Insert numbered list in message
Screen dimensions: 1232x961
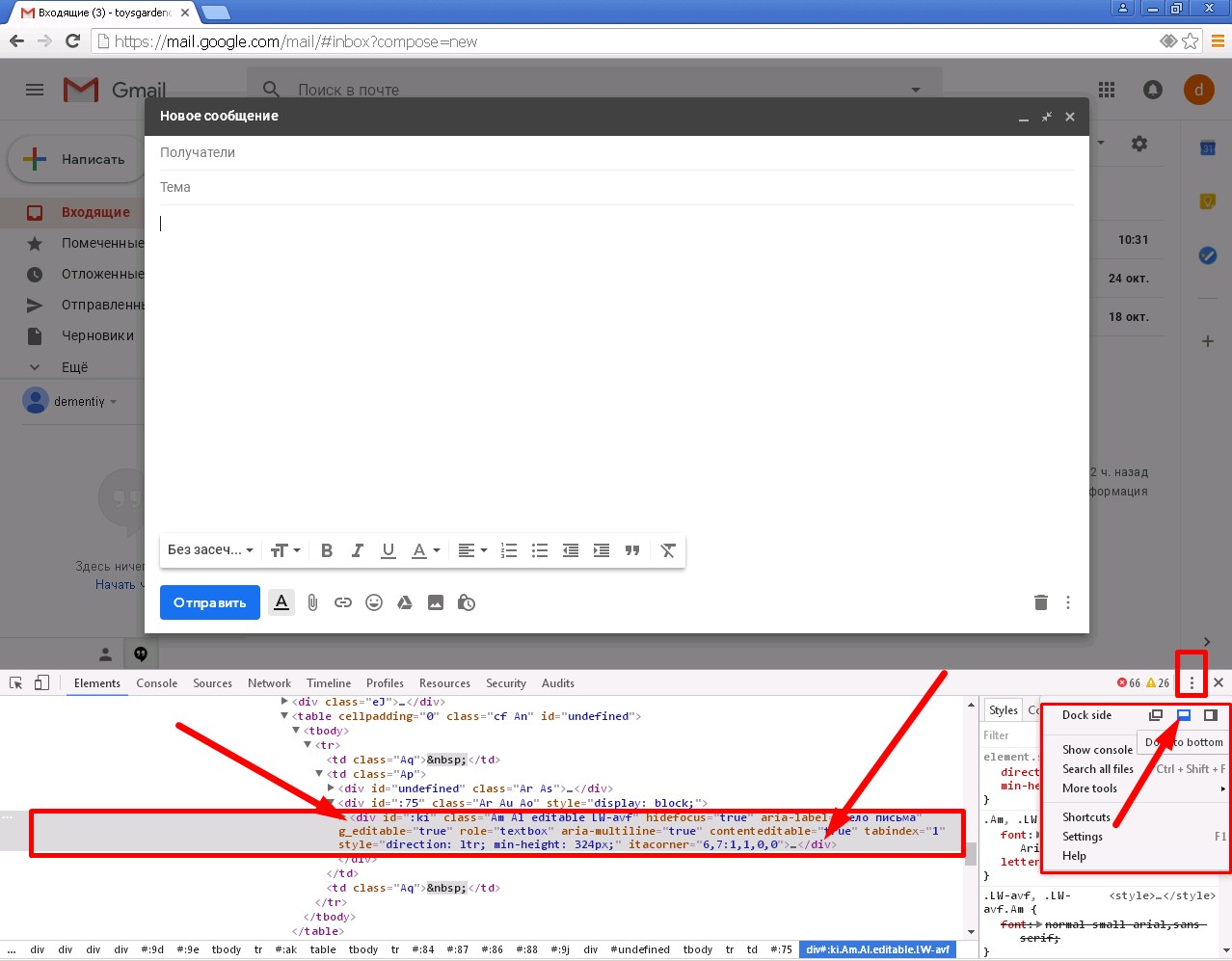(509, 550)
